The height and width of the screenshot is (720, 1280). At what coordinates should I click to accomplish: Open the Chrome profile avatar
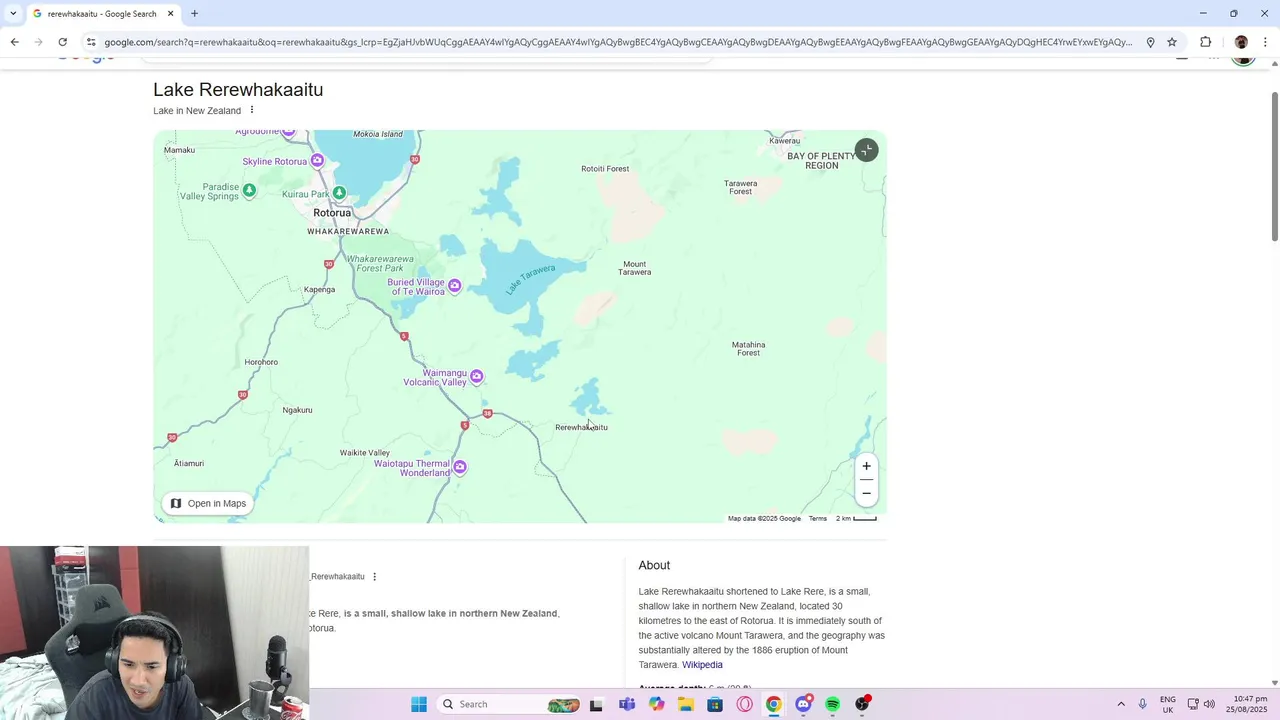tap(1241, 42)
